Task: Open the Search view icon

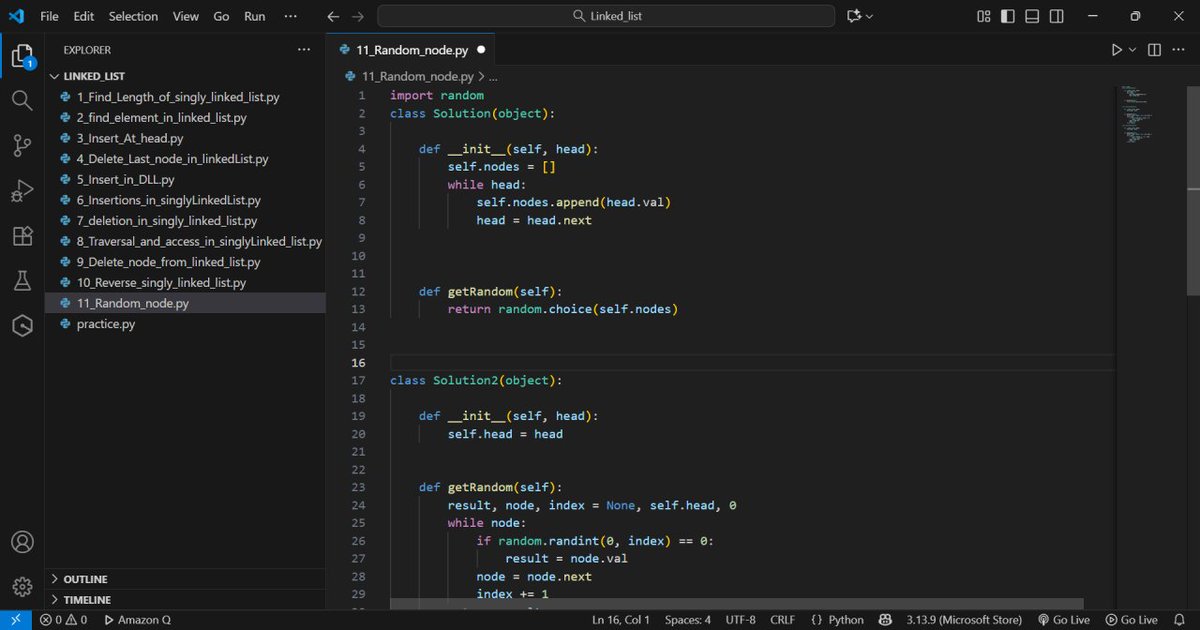Action: tap(22, 100)
